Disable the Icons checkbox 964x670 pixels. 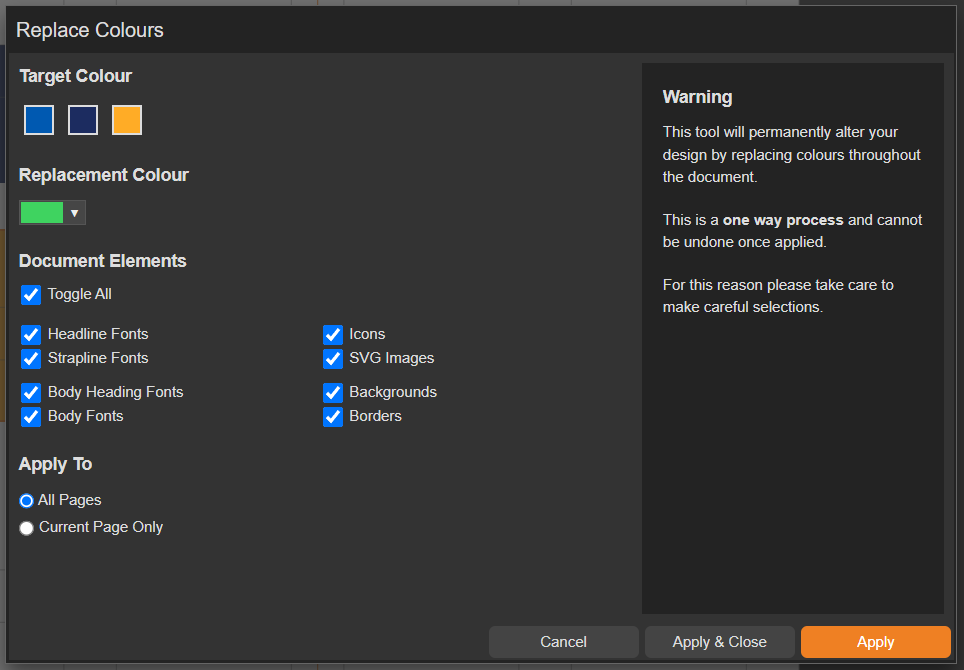point(333,335)
